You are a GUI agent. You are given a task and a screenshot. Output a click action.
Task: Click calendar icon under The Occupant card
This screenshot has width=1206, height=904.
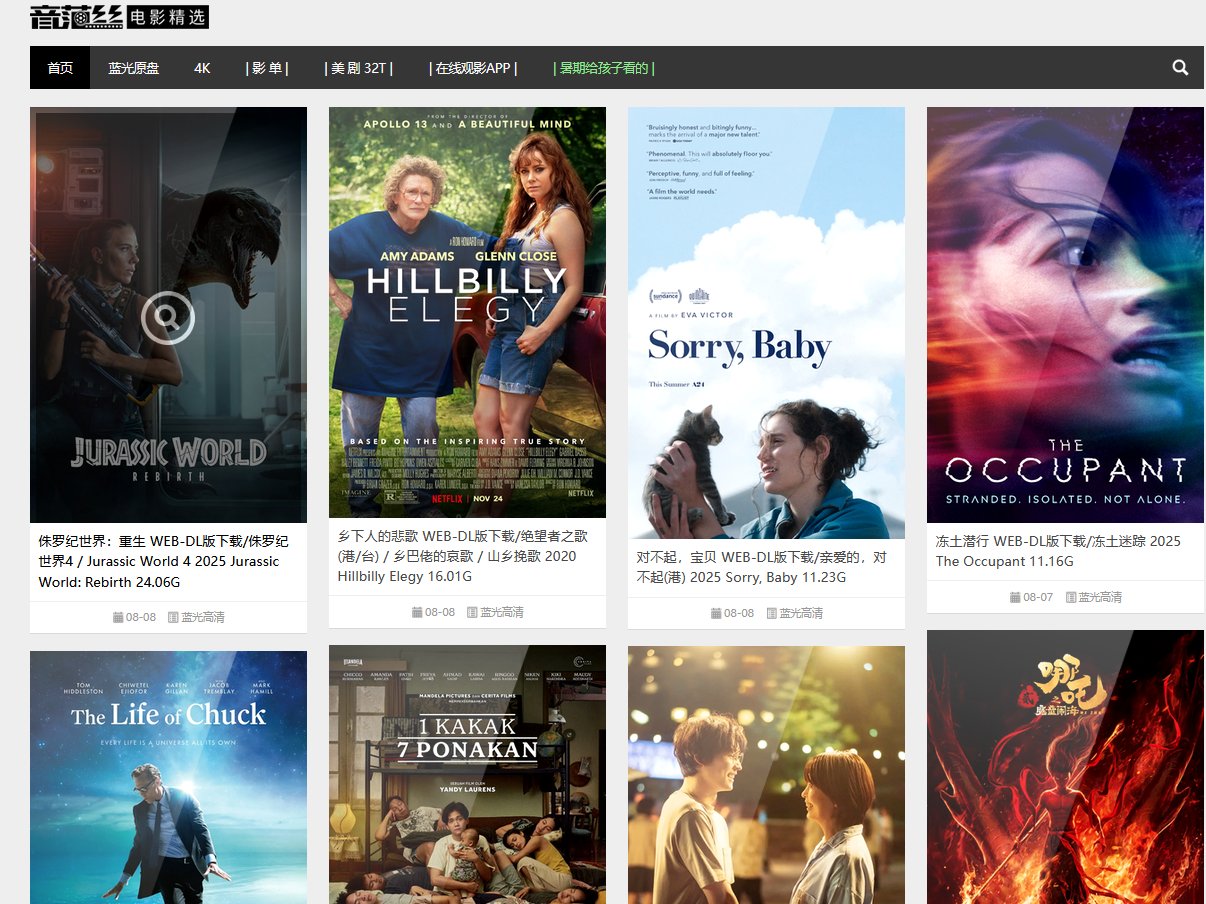click(1015, 597)
